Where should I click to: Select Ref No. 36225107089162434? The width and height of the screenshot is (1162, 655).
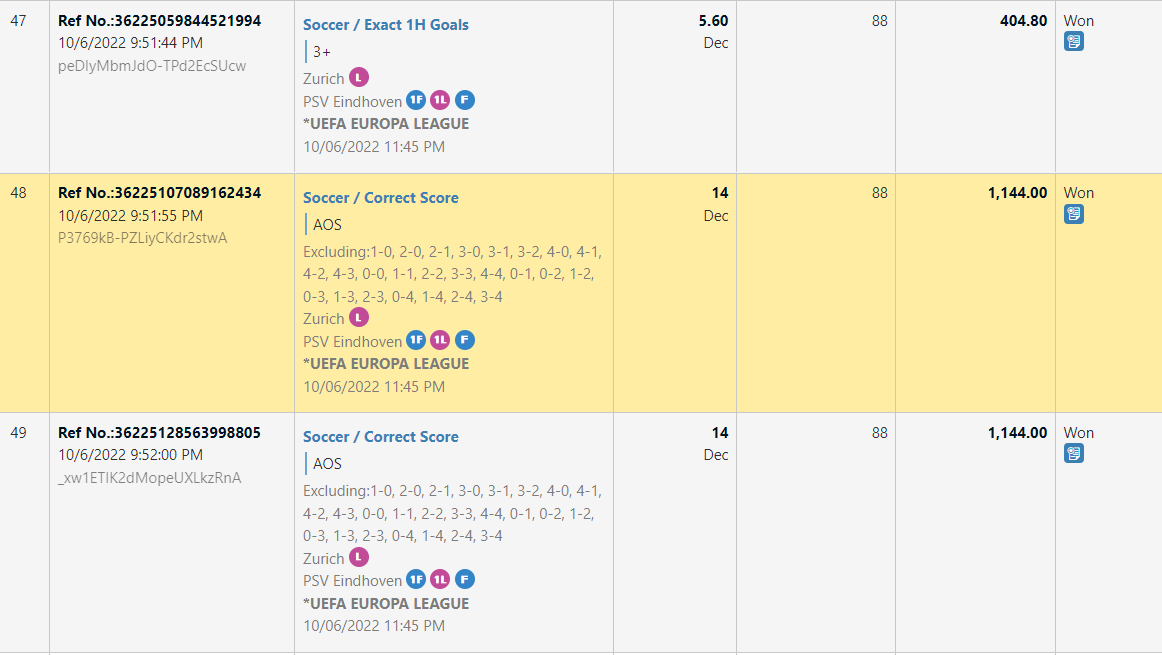(160, 193)
